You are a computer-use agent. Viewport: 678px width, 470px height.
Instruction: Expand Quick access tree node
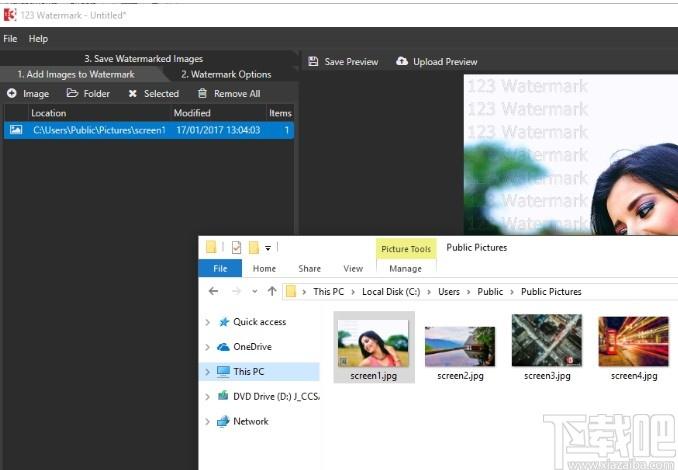click(x=208, y=322)
